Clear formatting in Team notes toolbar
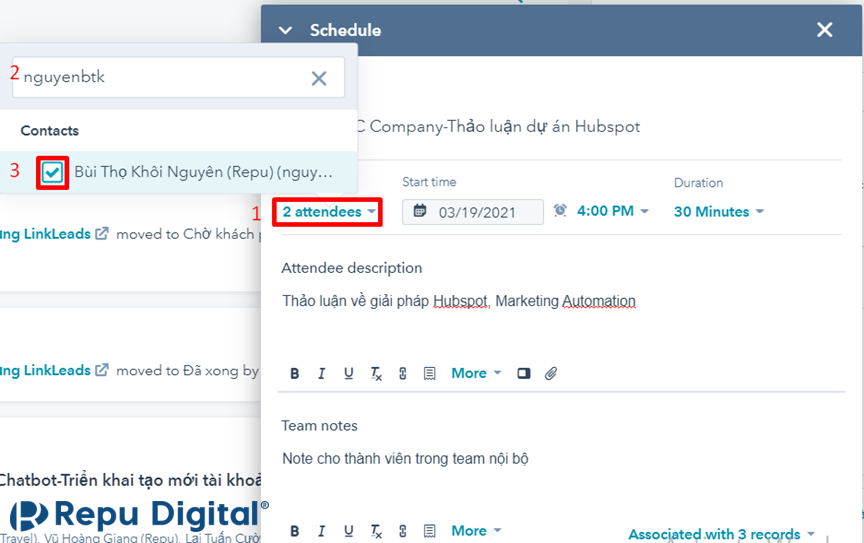This screenshot has height=543, width=864. pyautogui.click(x=376, y=531)
